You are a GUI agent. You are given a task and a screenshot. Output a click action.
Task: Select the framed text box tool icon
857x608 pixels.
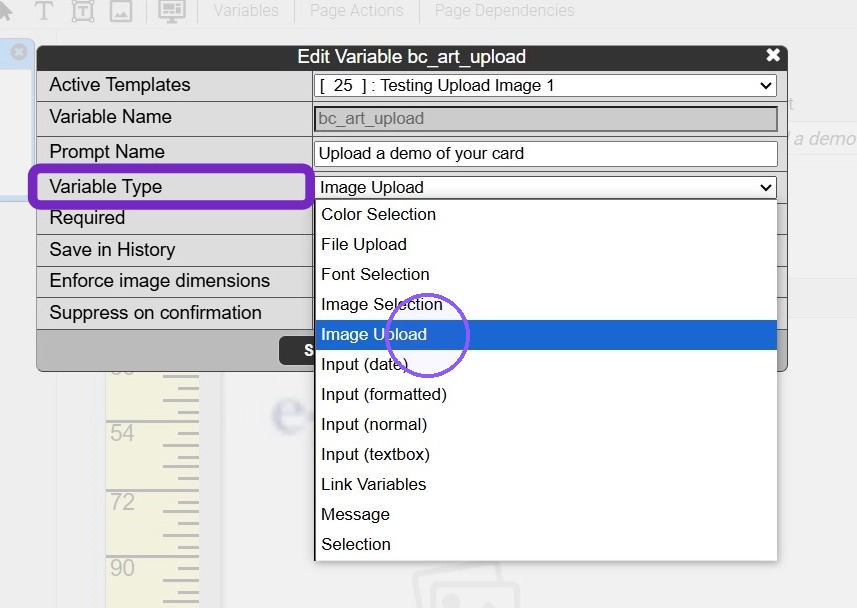83,10
